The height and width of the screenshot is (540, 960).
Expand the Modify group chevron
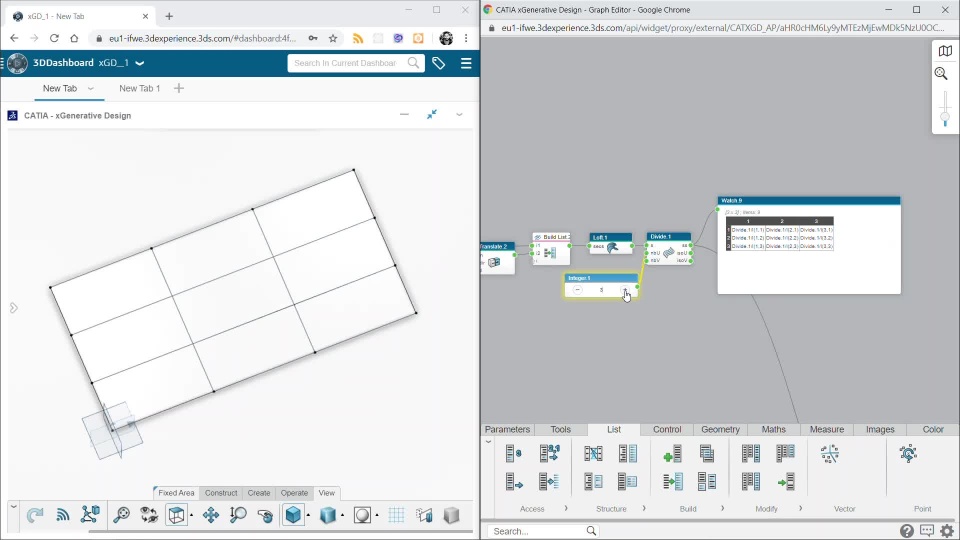(800, 508)
